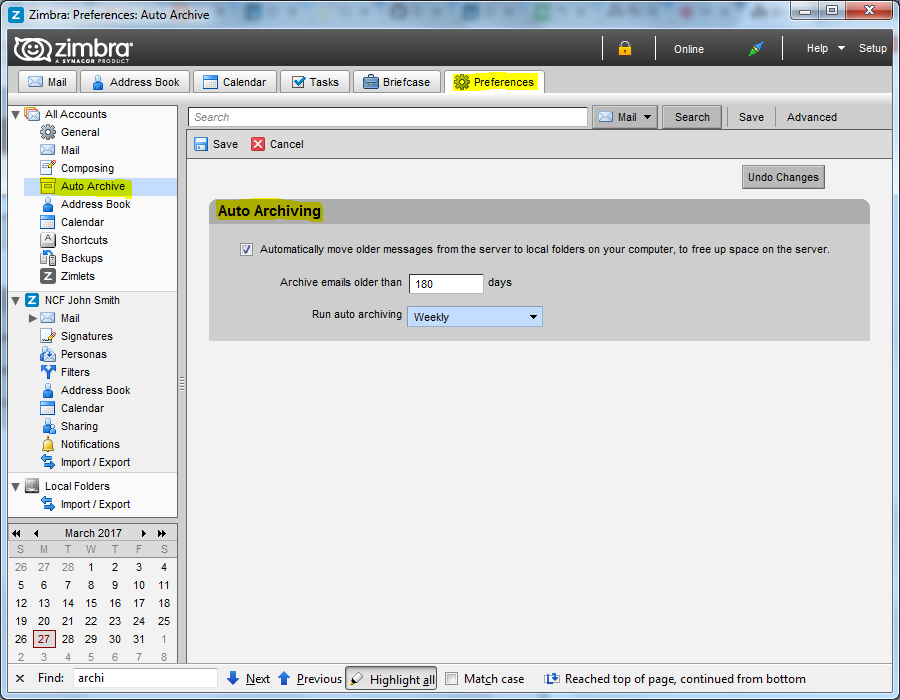This screenshot has height=700, width=900.
Task: Open NCF John Smith Calendar settings
Action: 82,409
